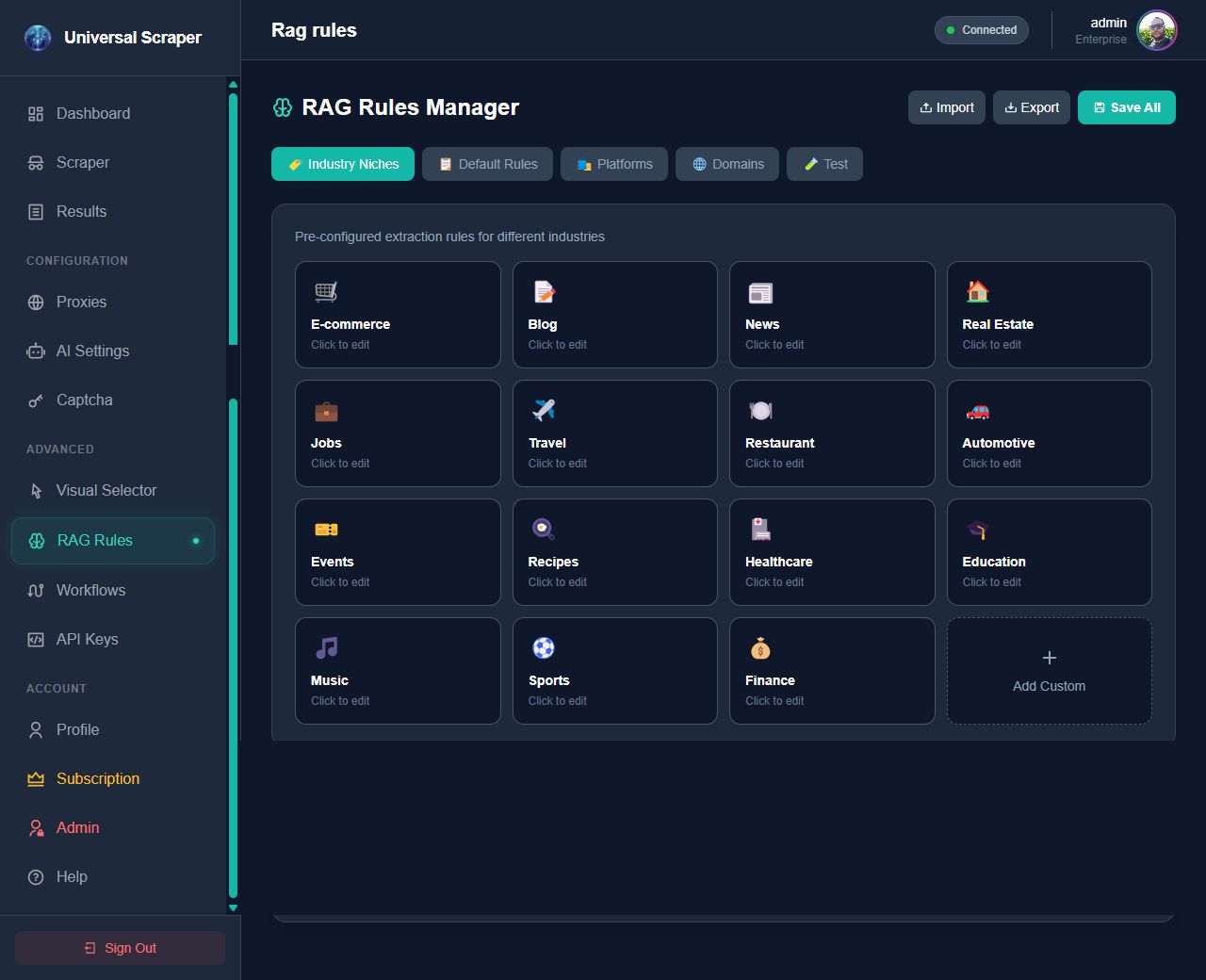Open the Sports soccer ball icon
The height and width of the screenshot is (980, 1206).
click(544, 648)
